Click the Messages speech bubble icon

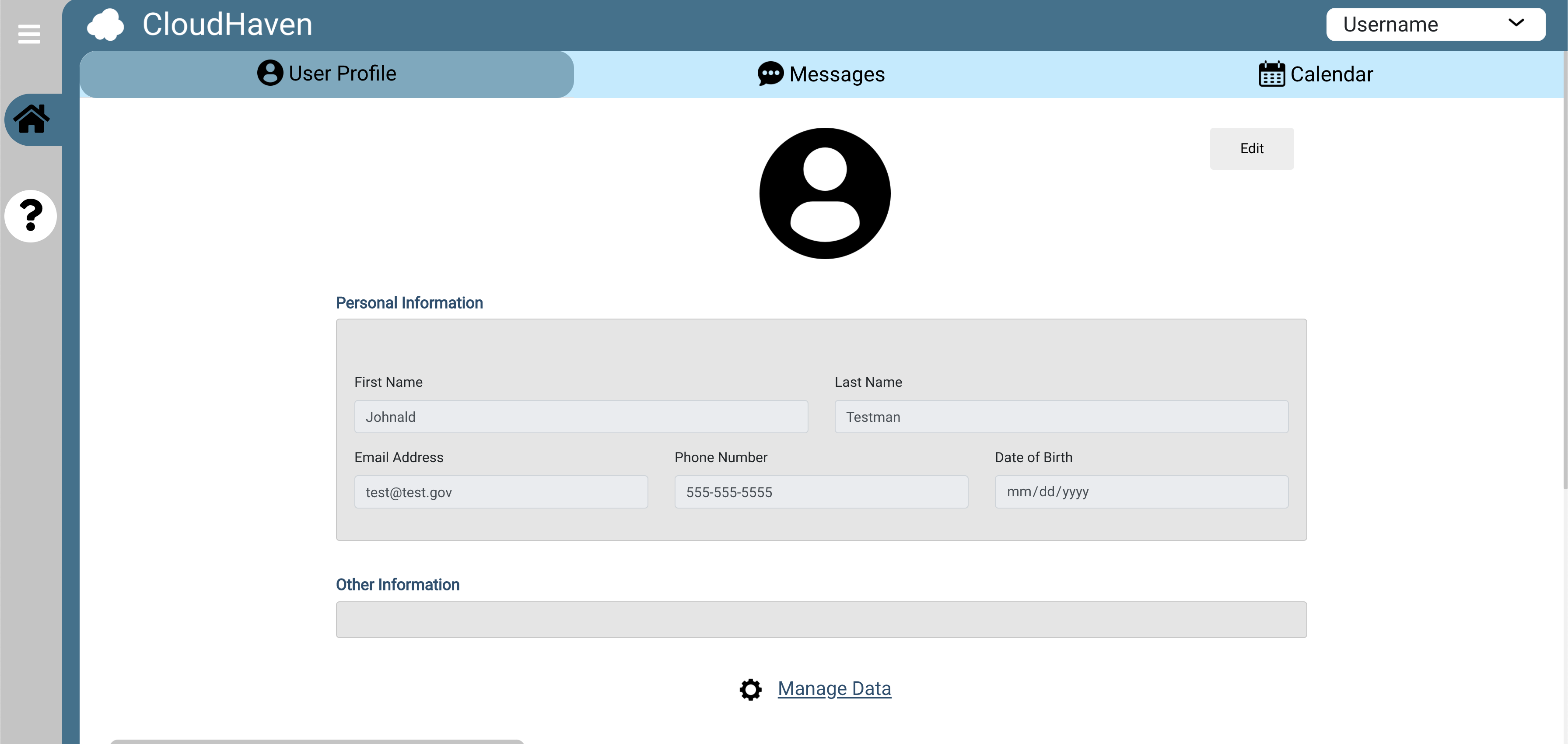770,74
